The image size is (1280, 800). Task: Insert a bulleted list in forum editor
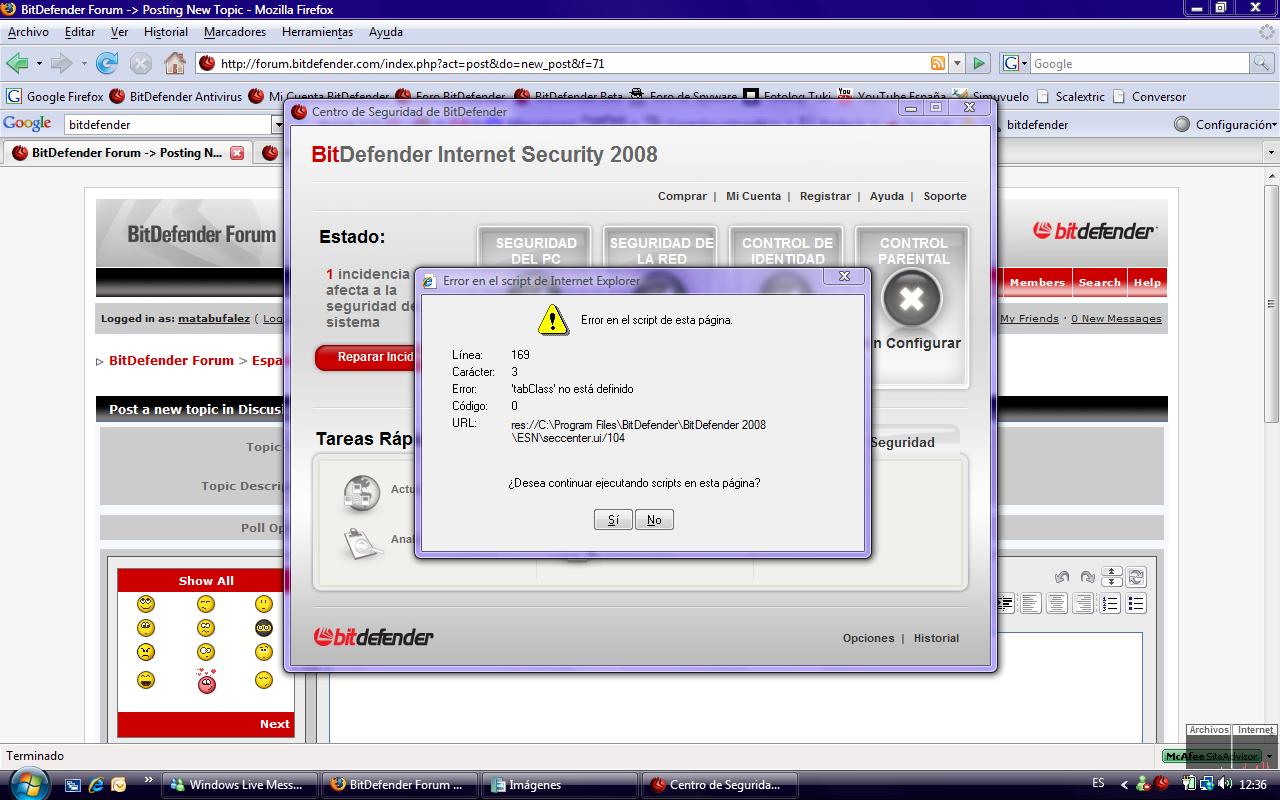coord(1136,603)
